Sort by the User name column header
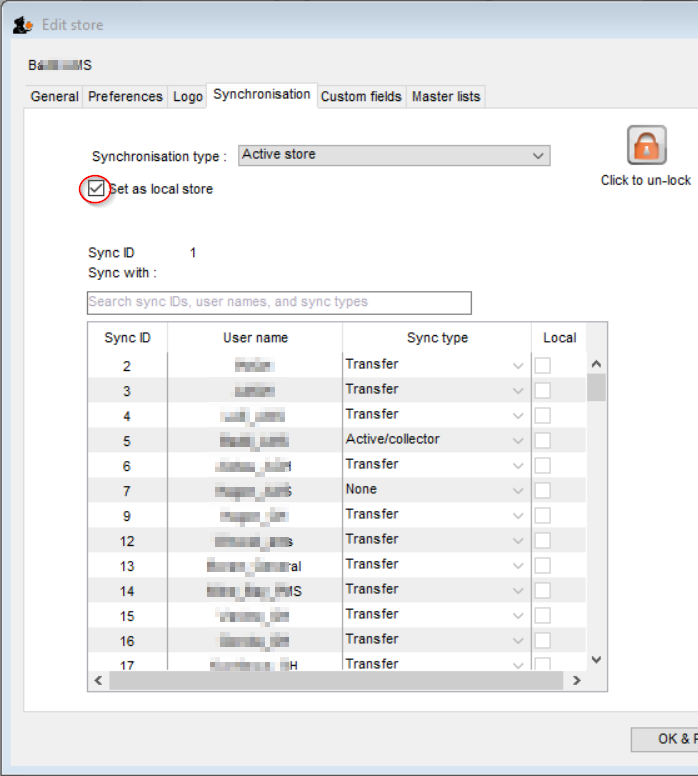The image size is (698, 776). (255, 338)
